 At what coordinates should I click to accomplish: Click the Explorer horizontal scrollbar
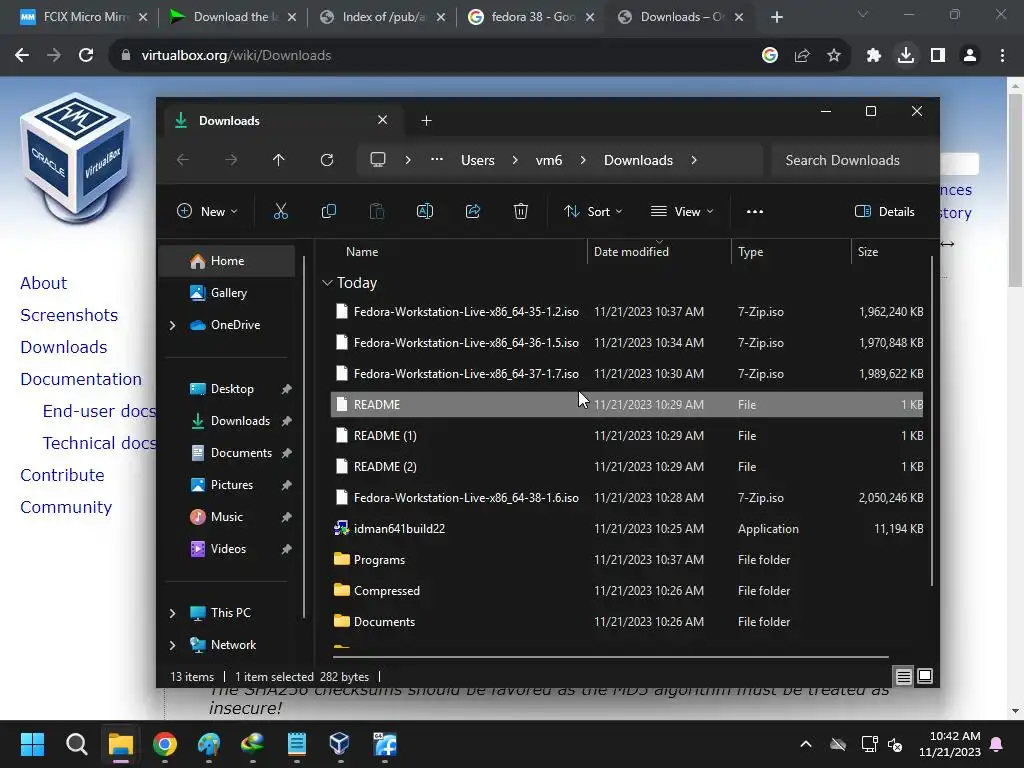click(611, 656)
